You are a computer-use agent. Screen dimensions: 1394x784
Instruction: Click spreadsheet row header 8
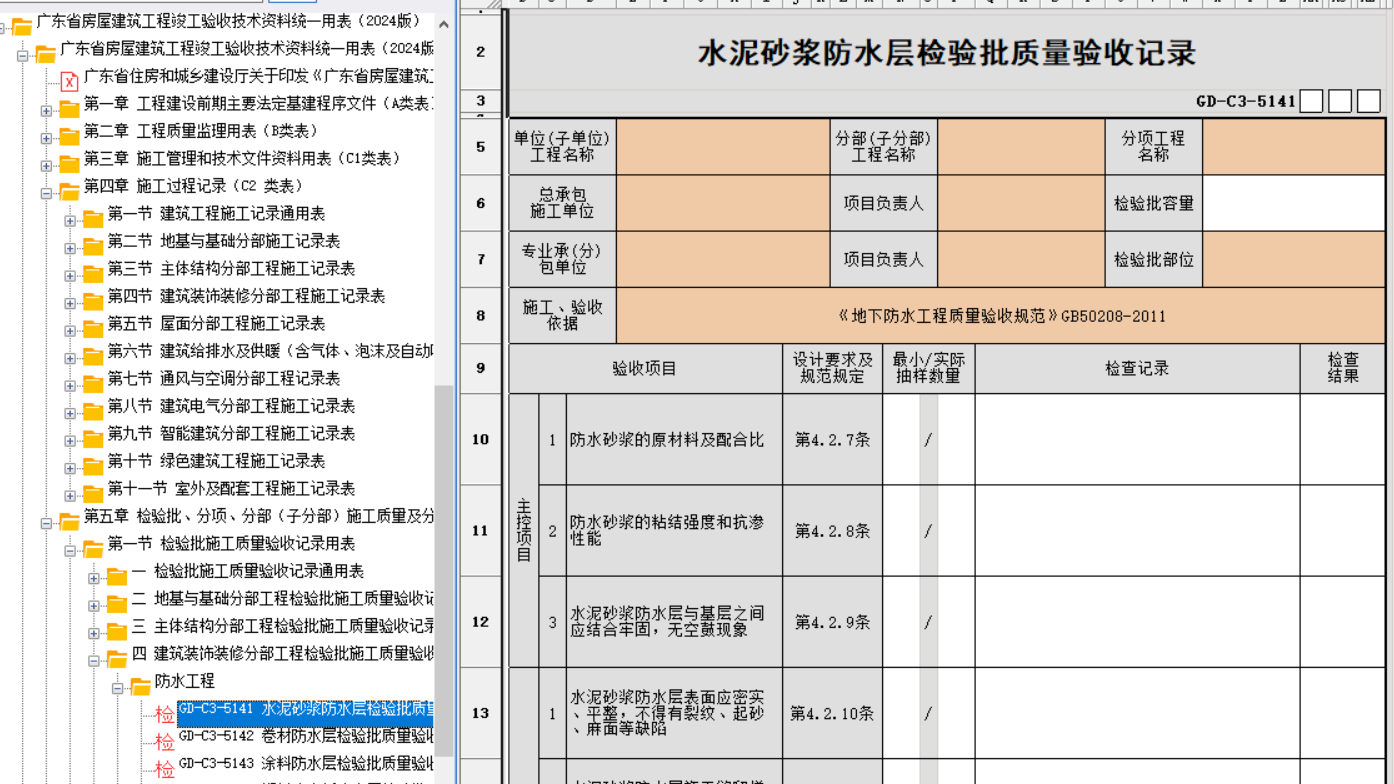pyautogui.click(x=481, y=316)
